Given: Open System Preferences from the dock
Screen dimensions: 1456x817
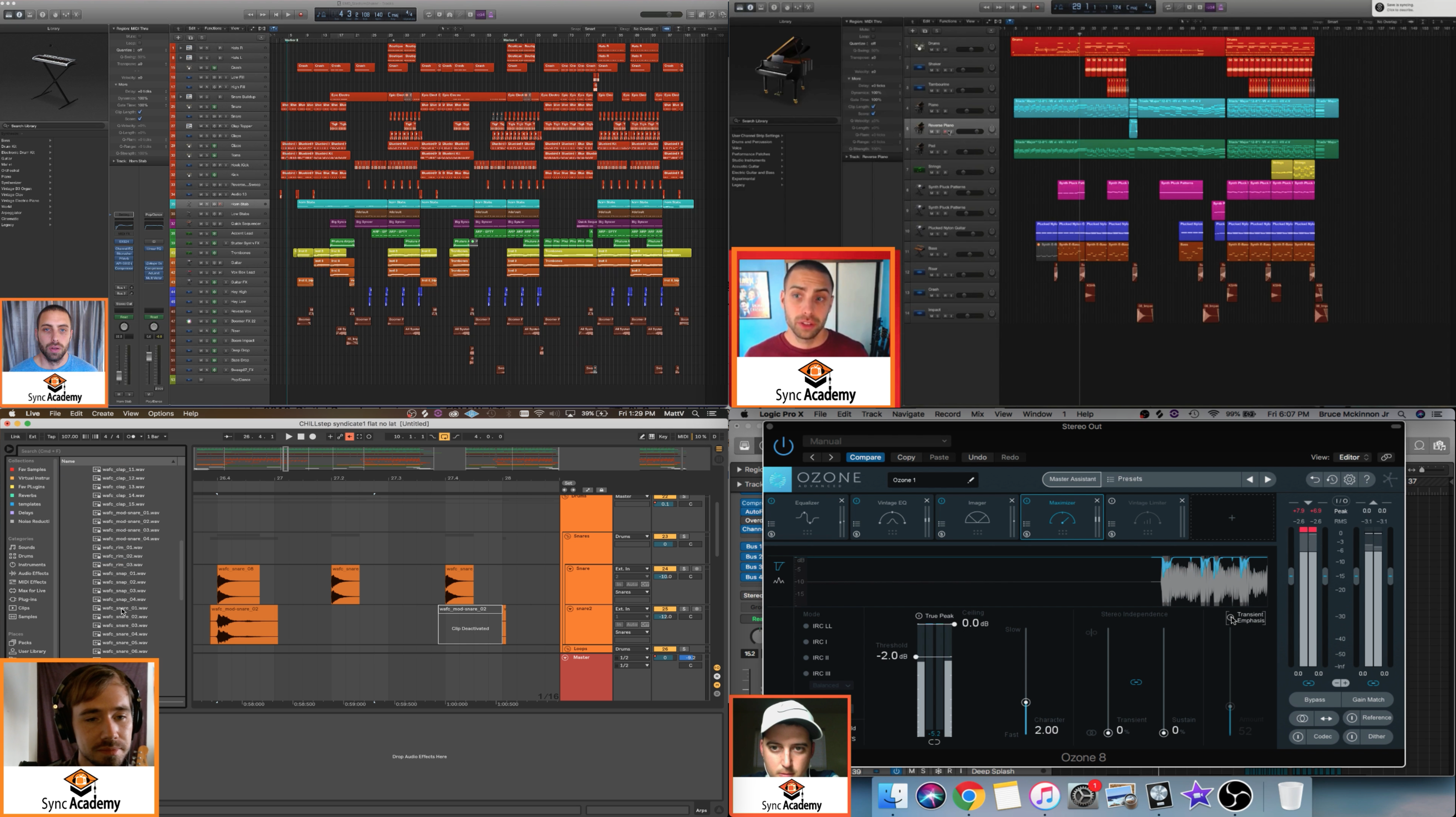Looking at the screenshot, I should pyautogui.click(x=1082, y=796).
